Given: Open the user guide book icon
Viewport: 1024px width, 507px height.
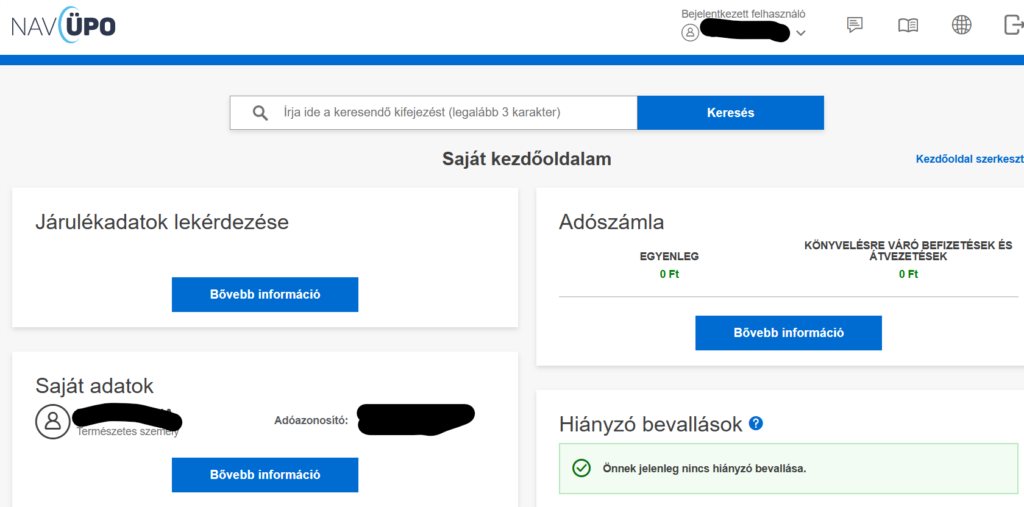Looking at the screenshot, I should [907, 26].
